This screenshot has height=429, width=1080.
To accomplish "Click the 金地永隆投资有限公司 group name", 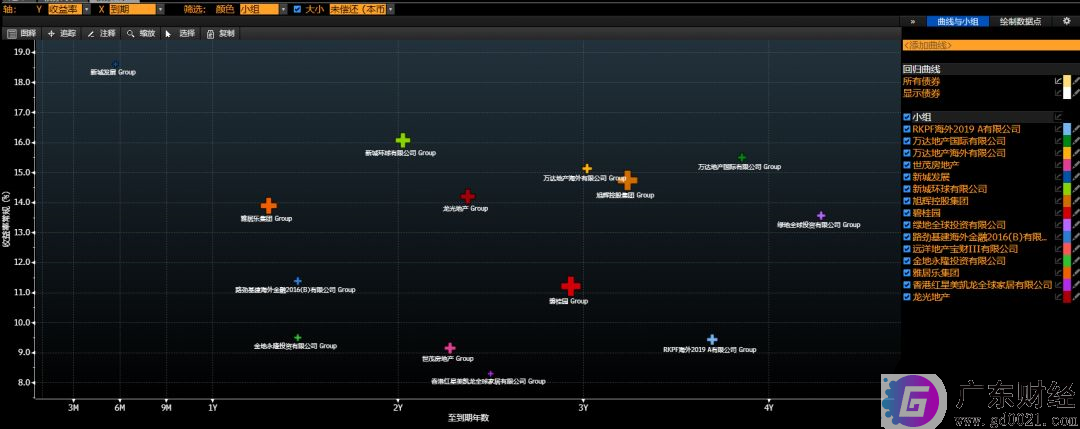I will click(961, 260).
